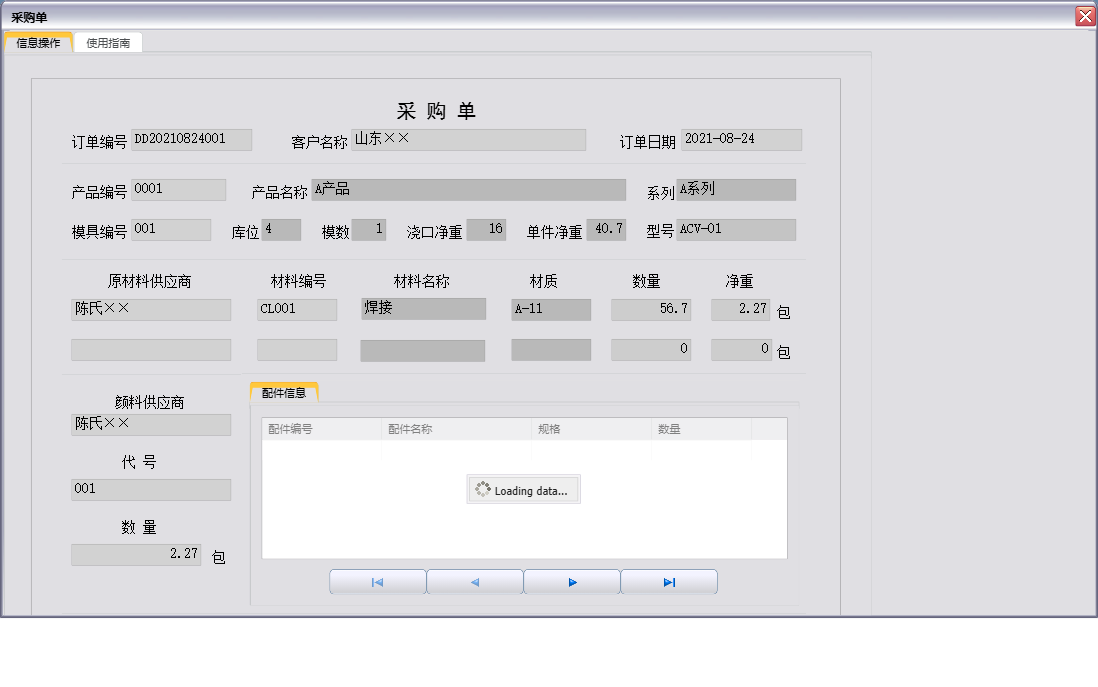Jump to the last record
This screenshot has height=687, width=1098.
pos(669,580)
